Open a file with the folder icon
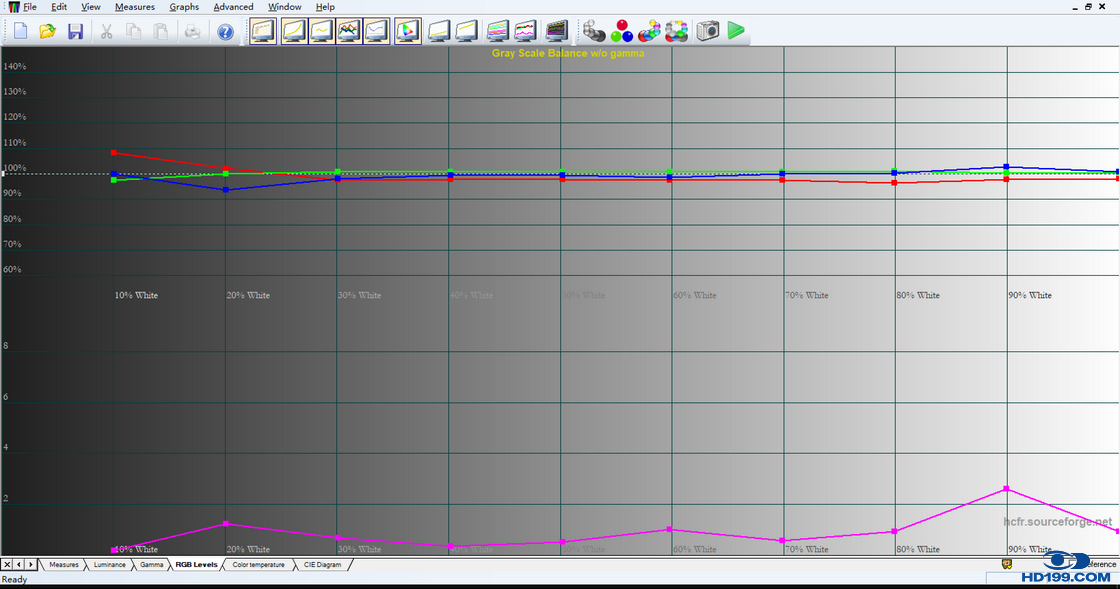Image resolution: width=1120 pixels, height=589 pixels. (x=48, y=31)
